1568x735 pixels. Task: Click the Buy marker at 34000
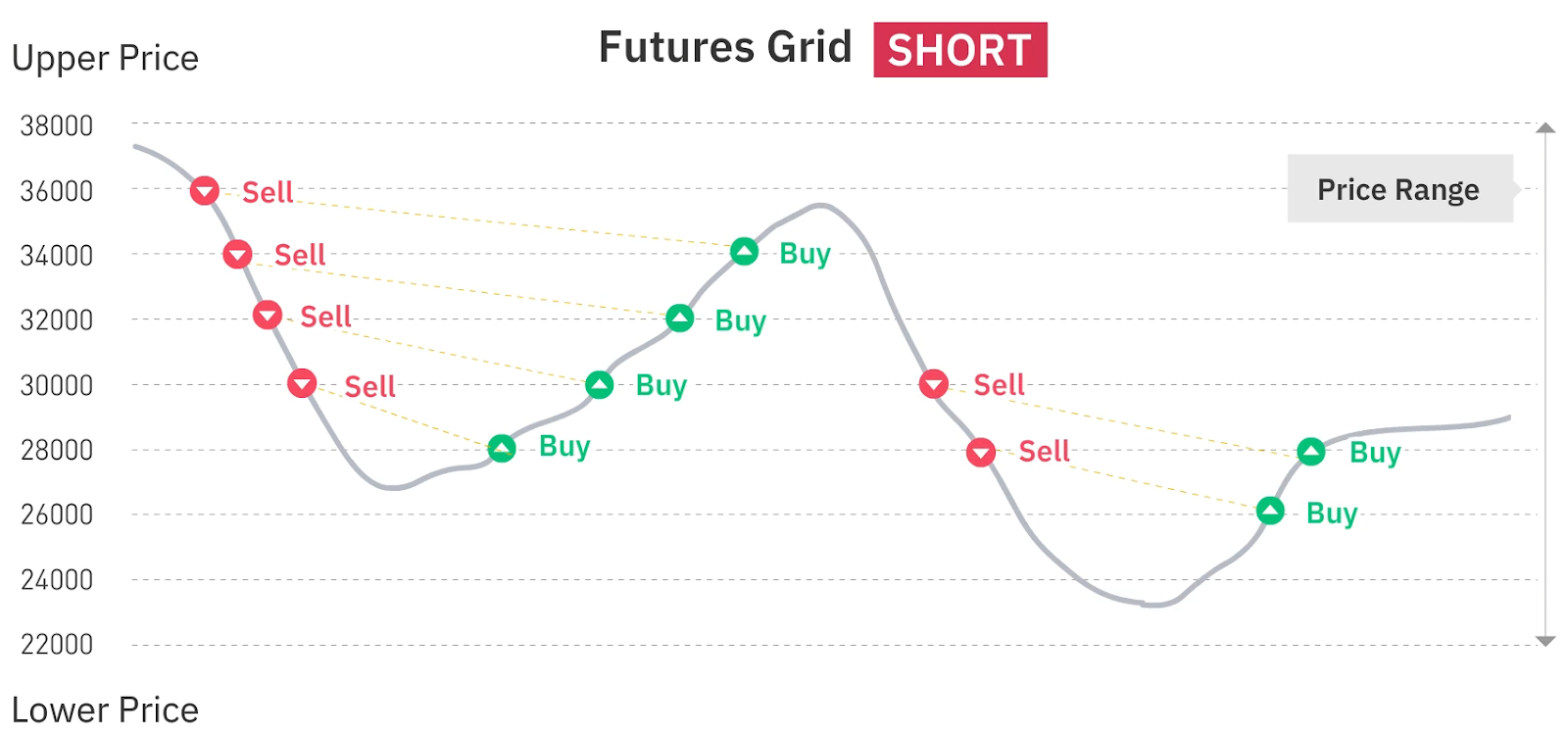point(745,252)
